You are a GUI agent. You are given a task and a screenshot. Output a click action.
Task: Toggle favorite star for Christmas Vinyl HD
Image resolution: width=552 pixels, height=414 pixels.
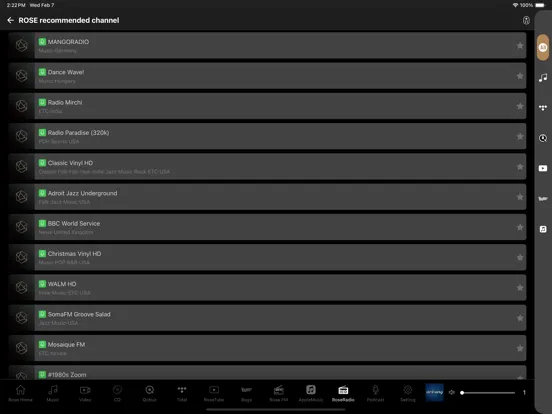520,258
